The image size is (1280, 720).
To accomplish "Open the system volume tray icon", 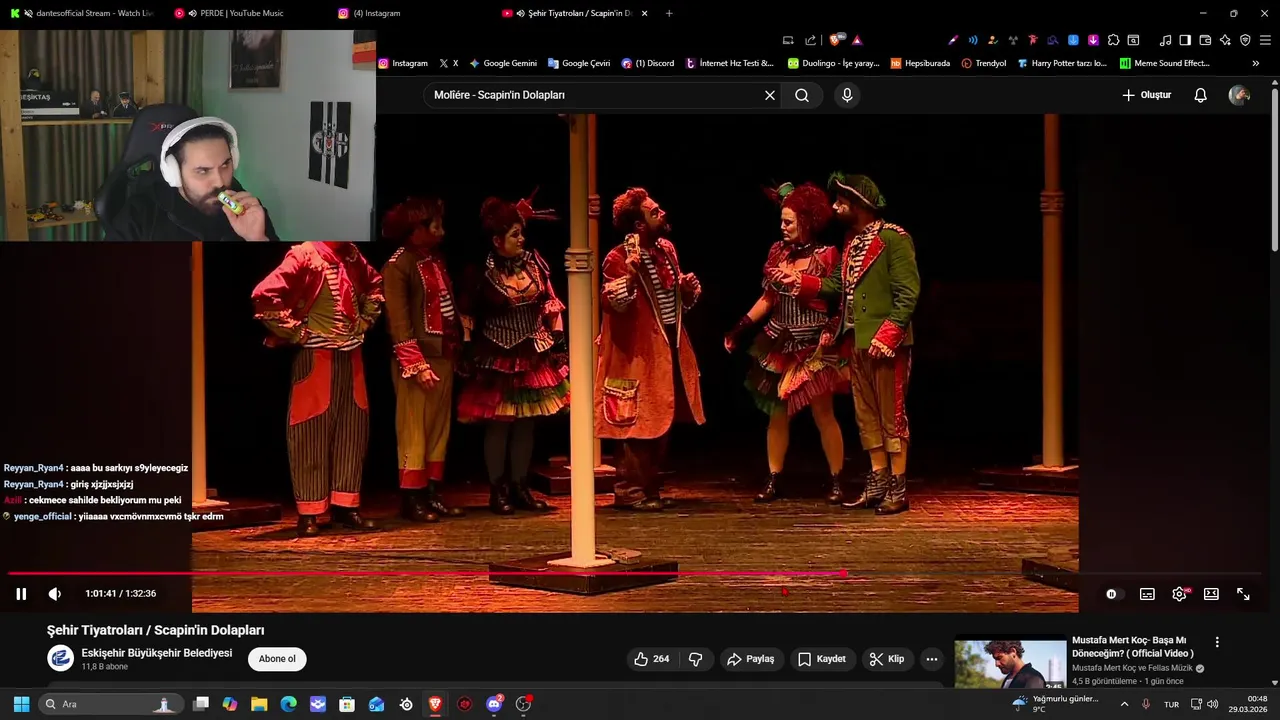I will (1213, 704).
